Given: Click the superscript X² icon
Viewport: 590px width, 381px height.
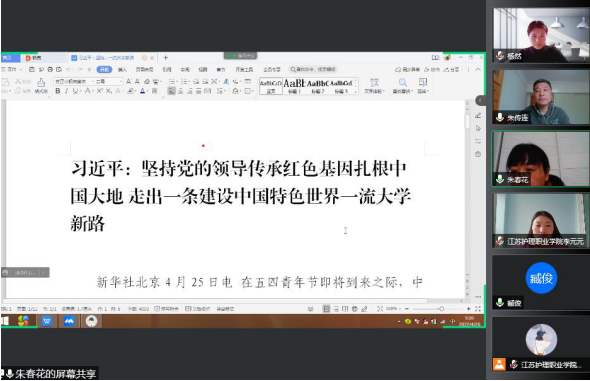Looking at the screenshot, I should coord(99,91).
